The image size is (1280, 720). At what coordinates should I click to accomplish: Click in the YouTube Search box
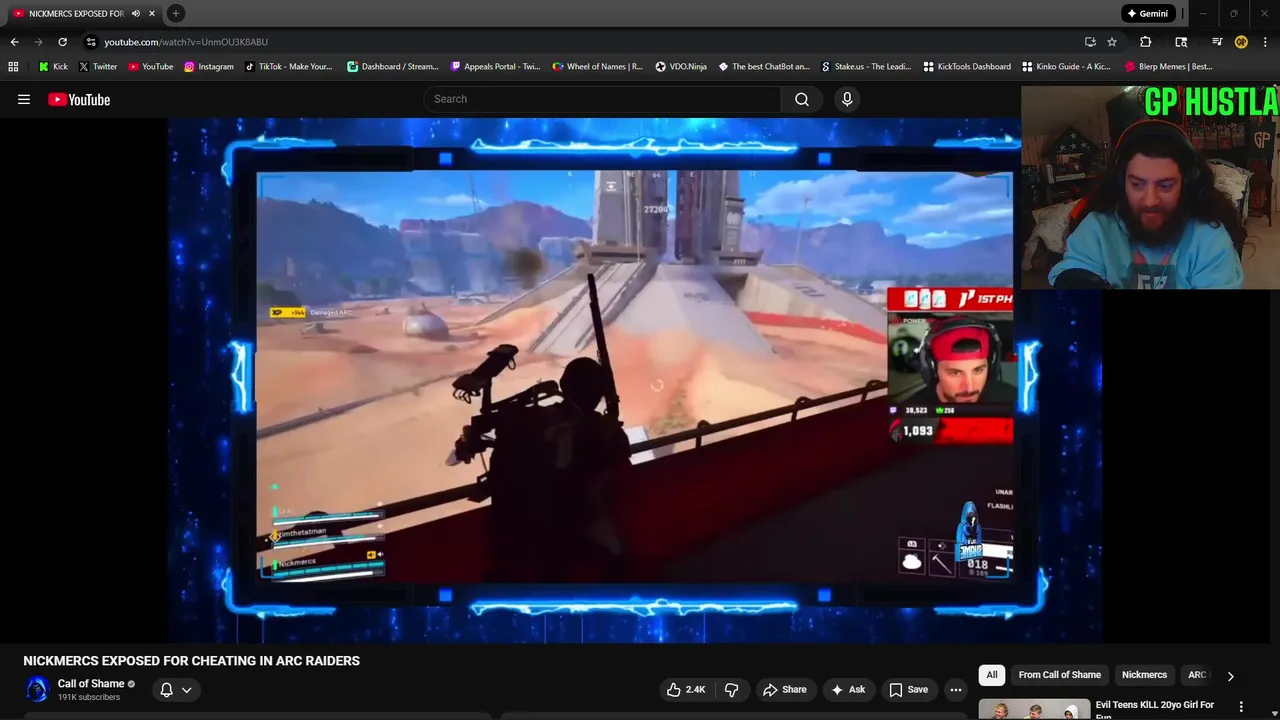[603, 99]
